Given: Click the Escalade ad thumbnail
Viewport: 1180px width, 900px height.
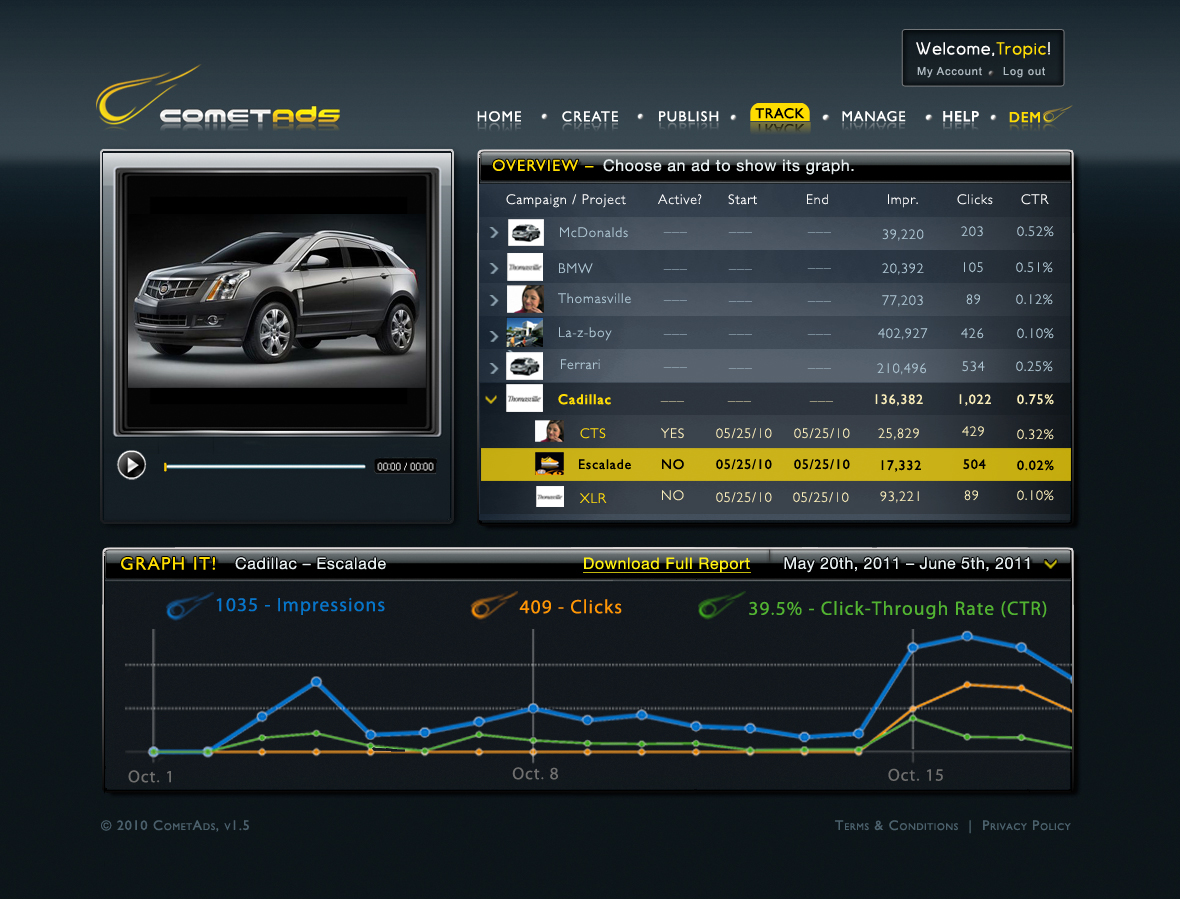Looking at the screenshot, I should [549, 464].
